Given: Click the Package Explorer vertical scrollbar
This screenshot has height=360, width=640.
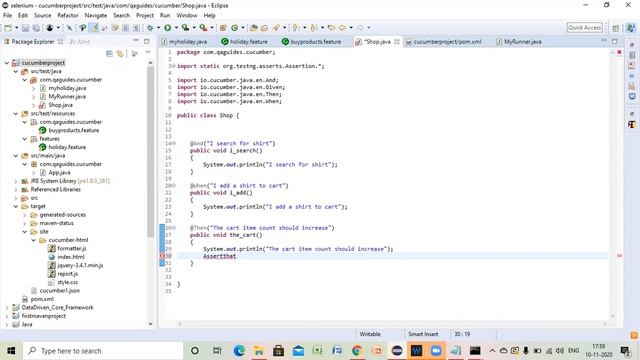Looking at the screenshot, I should pyautogui.click(x=151, y=151).
